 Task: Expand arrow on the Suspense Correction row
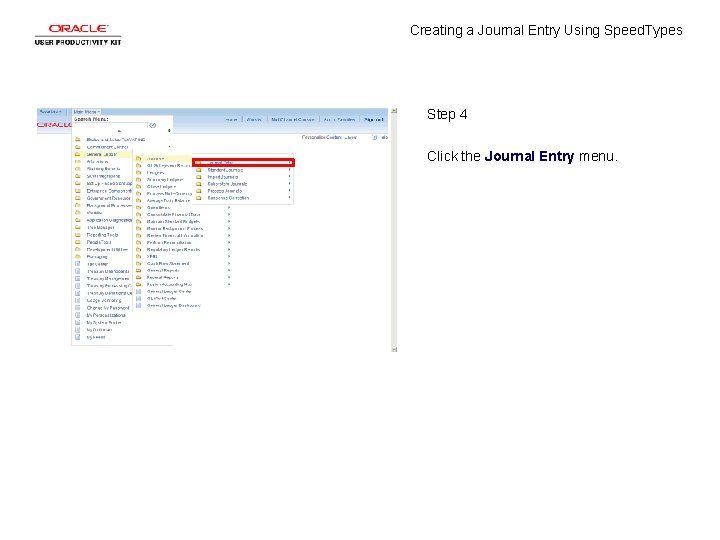[x=289, y=198]
